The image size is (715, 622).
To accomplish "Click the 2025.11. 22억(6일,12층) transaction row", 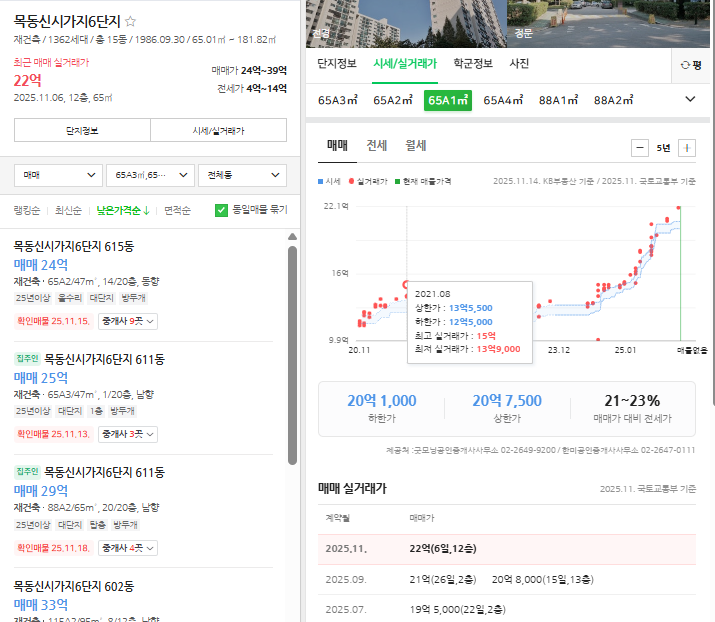I will [507, 549].
